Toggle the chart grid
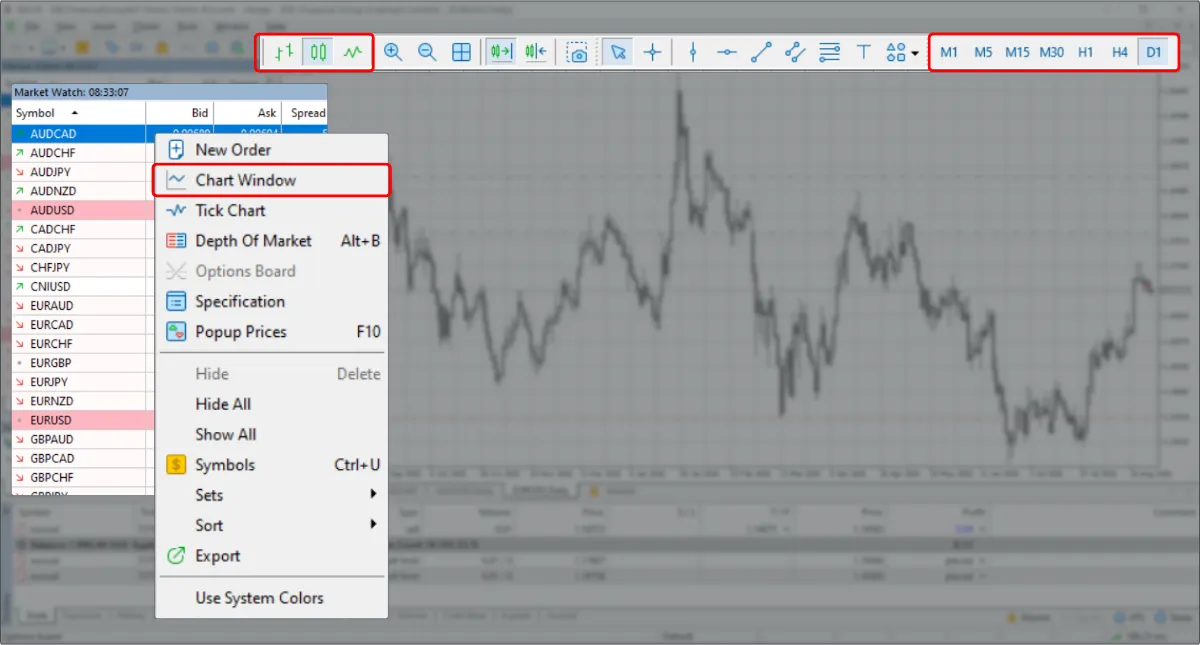Screen dimensions: 1200x645 tap(461, 52)
